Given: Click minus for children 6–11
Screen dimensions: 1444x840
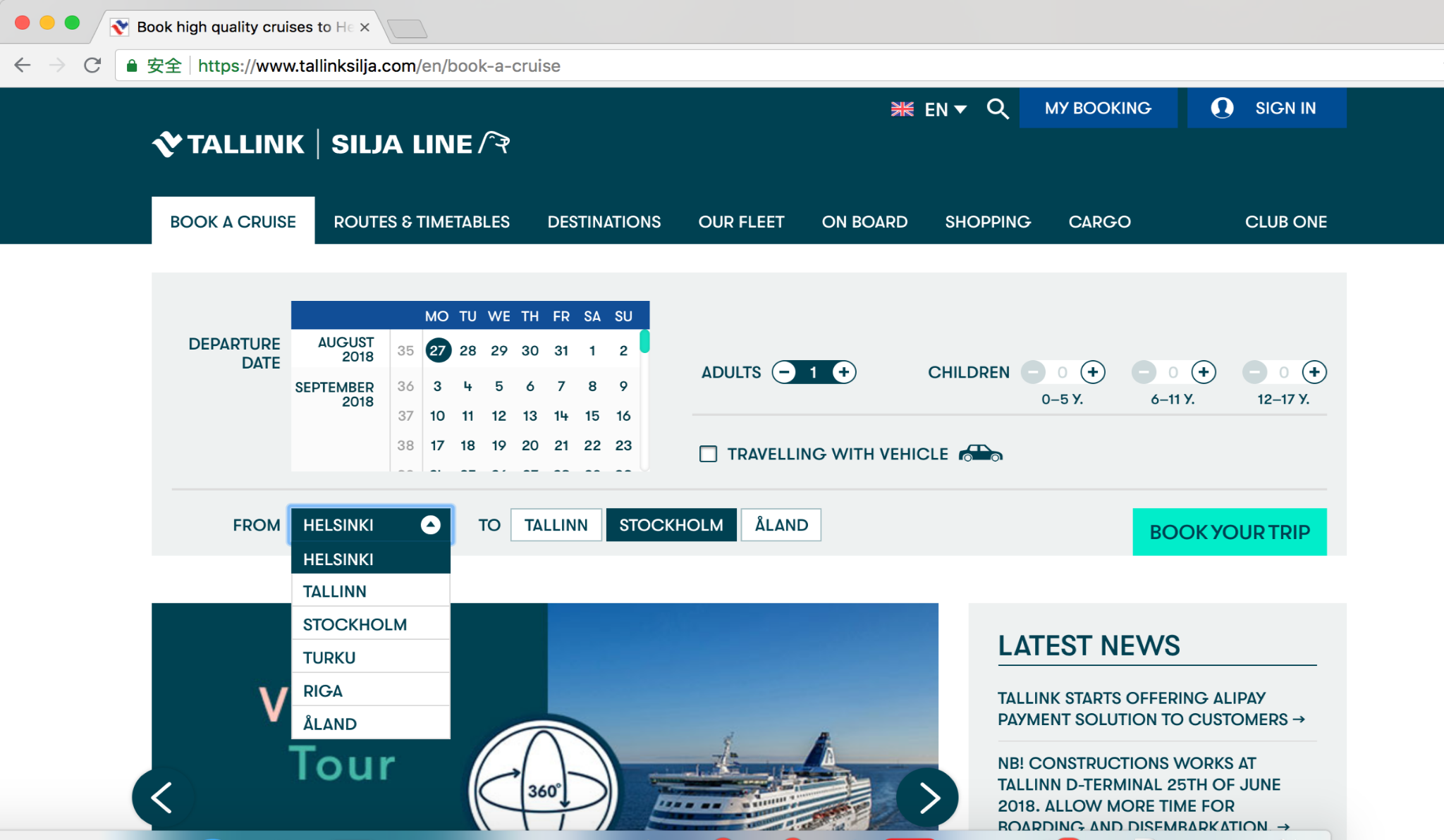Looking at the screenshot, I should (x=1144, y=371).
